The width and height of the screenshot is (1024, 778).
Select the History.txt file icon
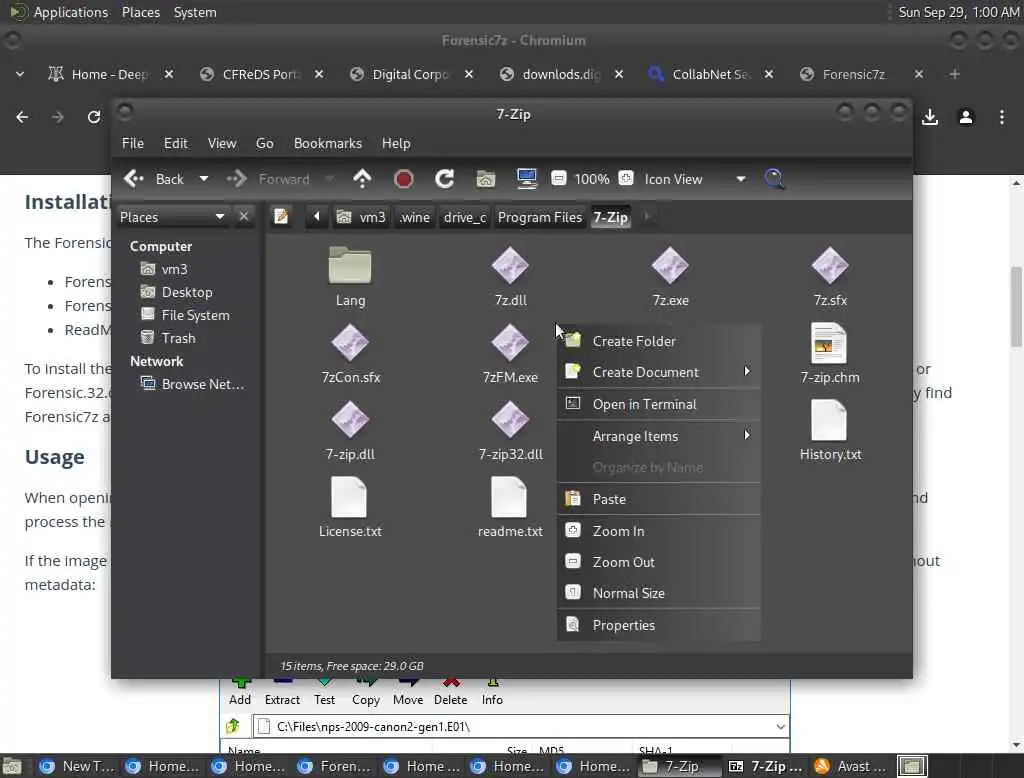[829, 420]
